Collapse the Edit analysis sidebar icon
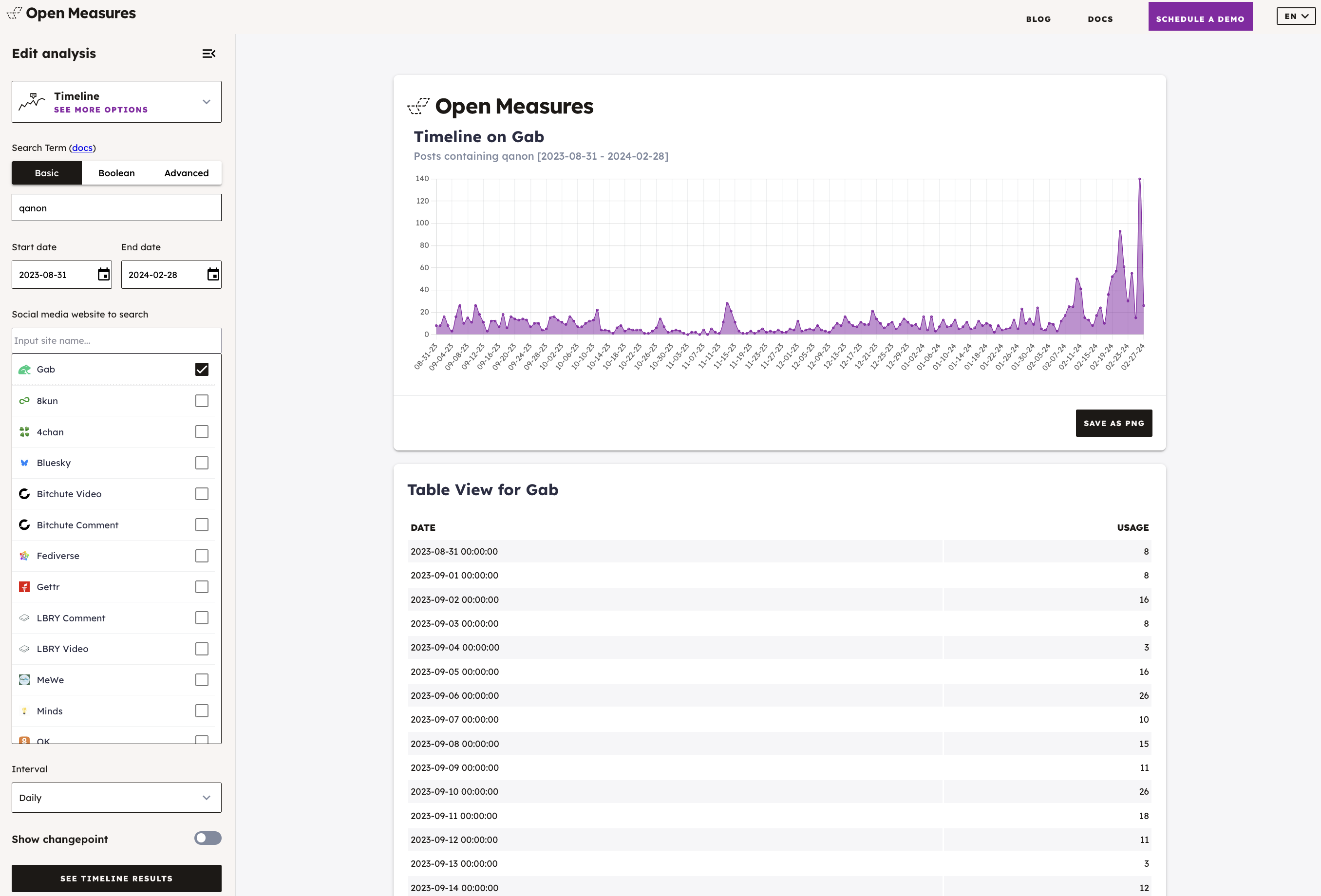Viewport: 1321px width, 896px height. tap(208, 54)
